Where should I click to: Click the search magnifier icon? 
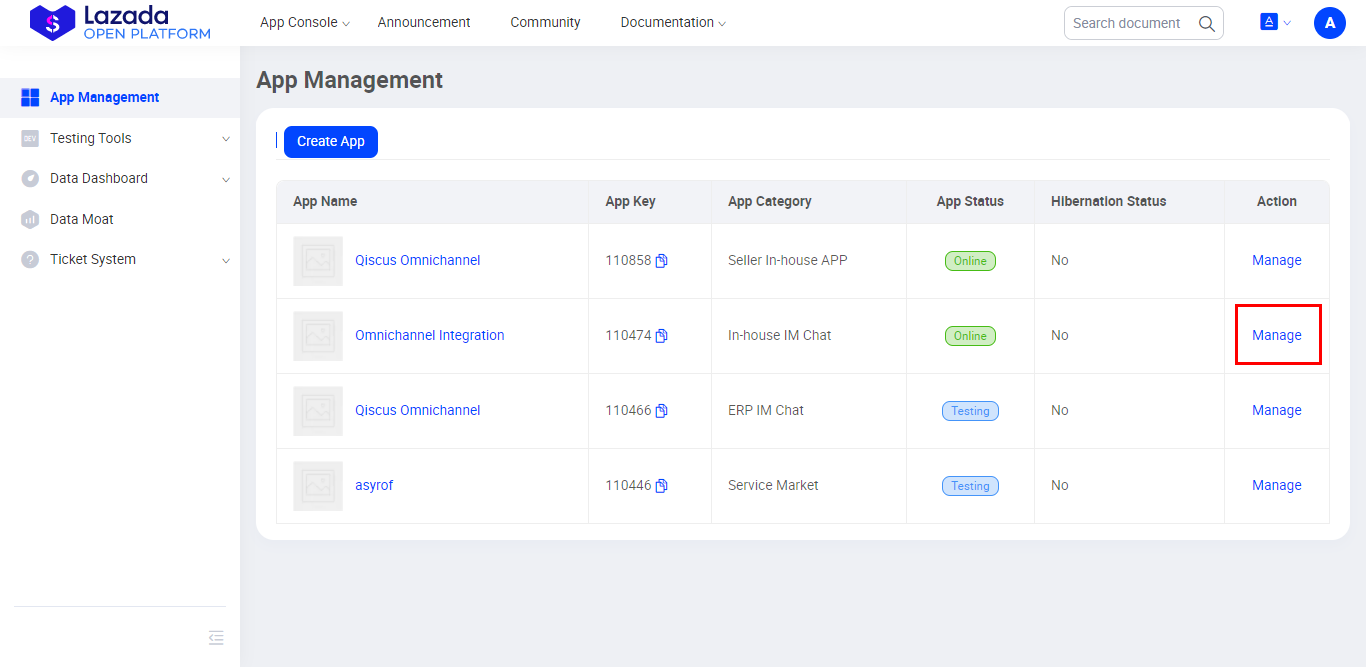pos(1207,23)
